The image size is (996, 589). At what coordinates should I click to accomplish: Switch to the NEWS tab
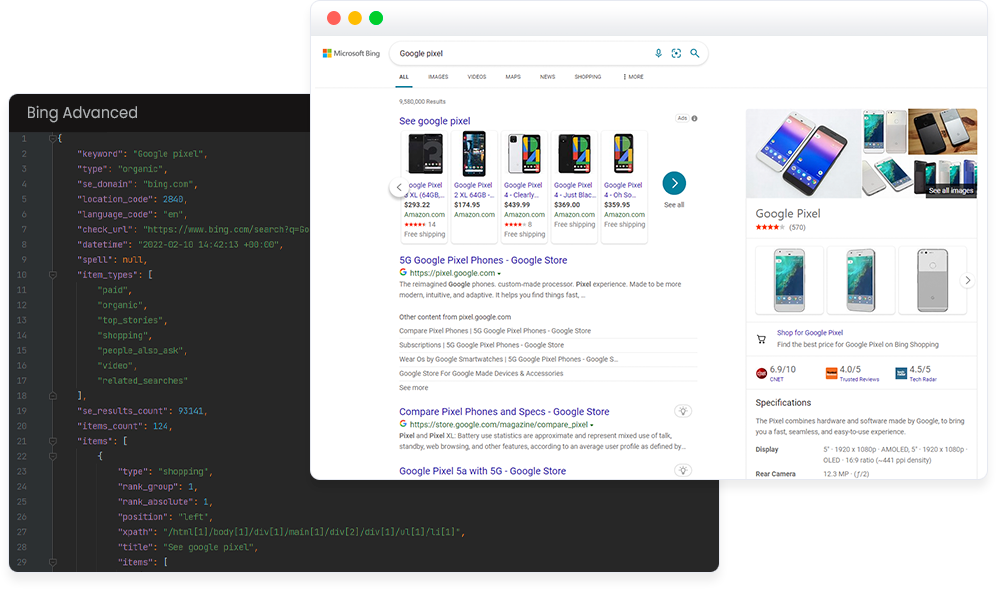click(548, 77)
